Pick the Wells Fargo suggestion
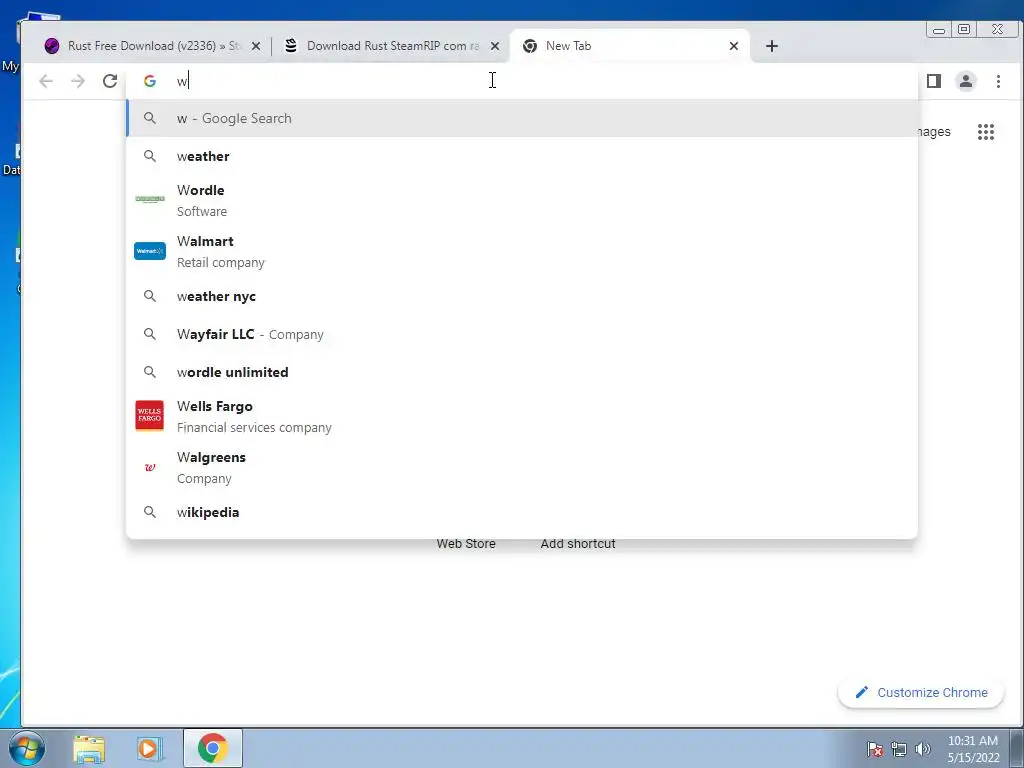 (522, 416)
